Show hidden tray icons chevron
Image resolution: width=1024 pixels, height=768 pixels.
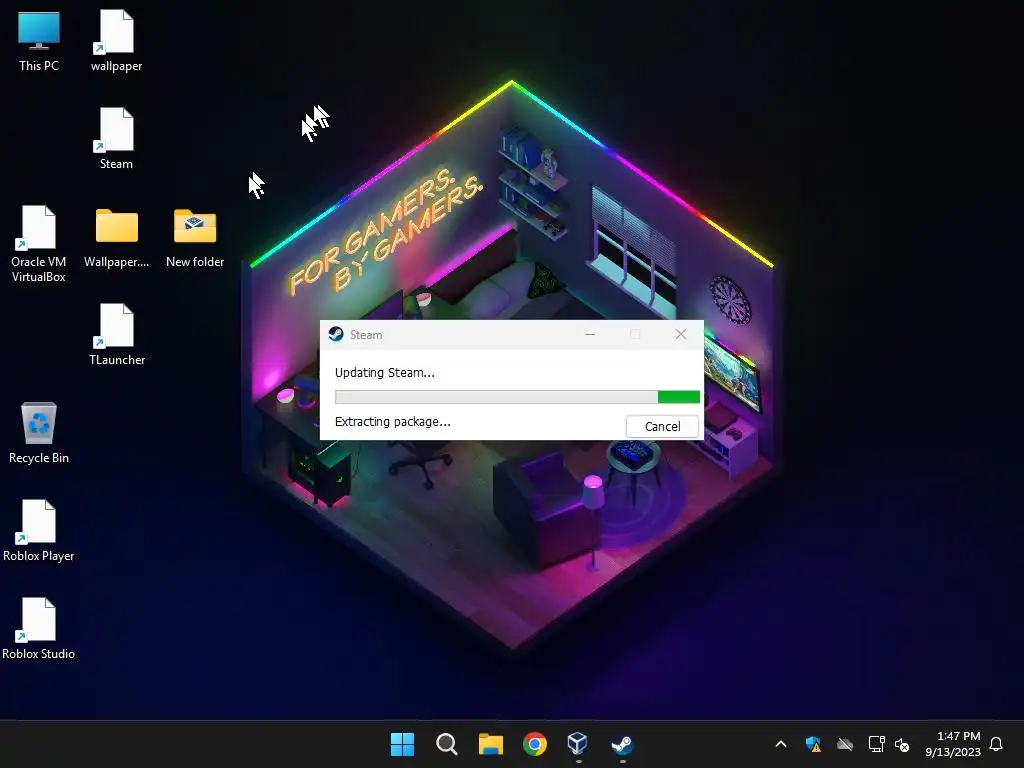pos(780,744)
